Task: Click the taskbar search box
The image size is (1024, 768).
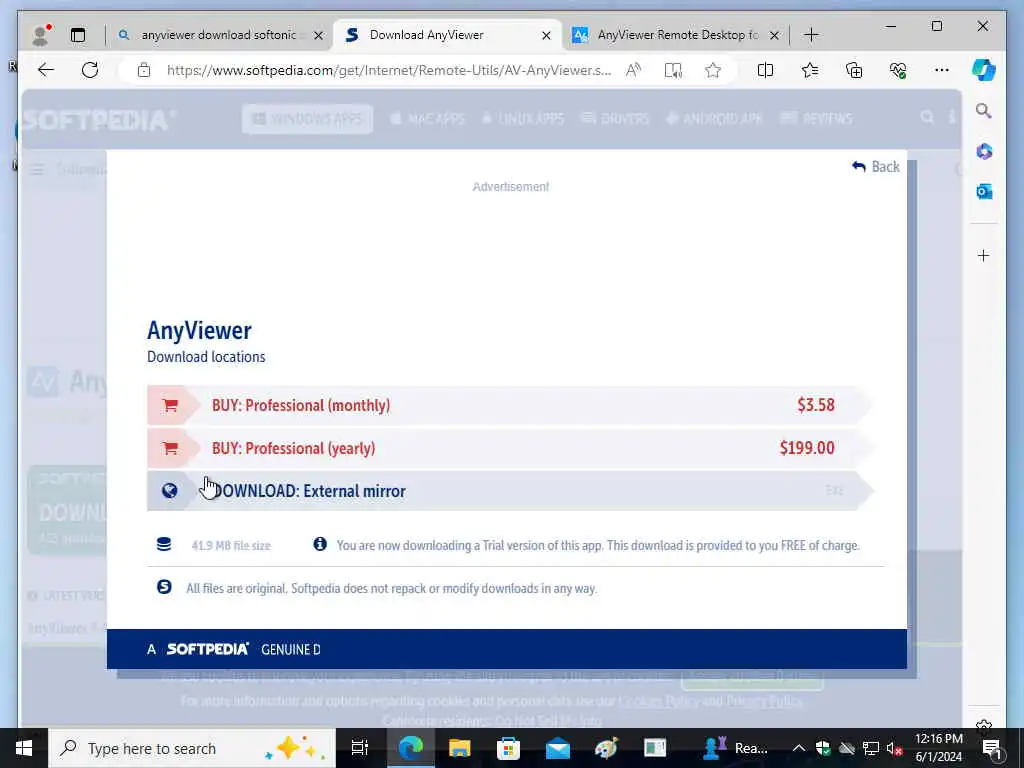Action: pyautogui.click(x=192, y=748)
